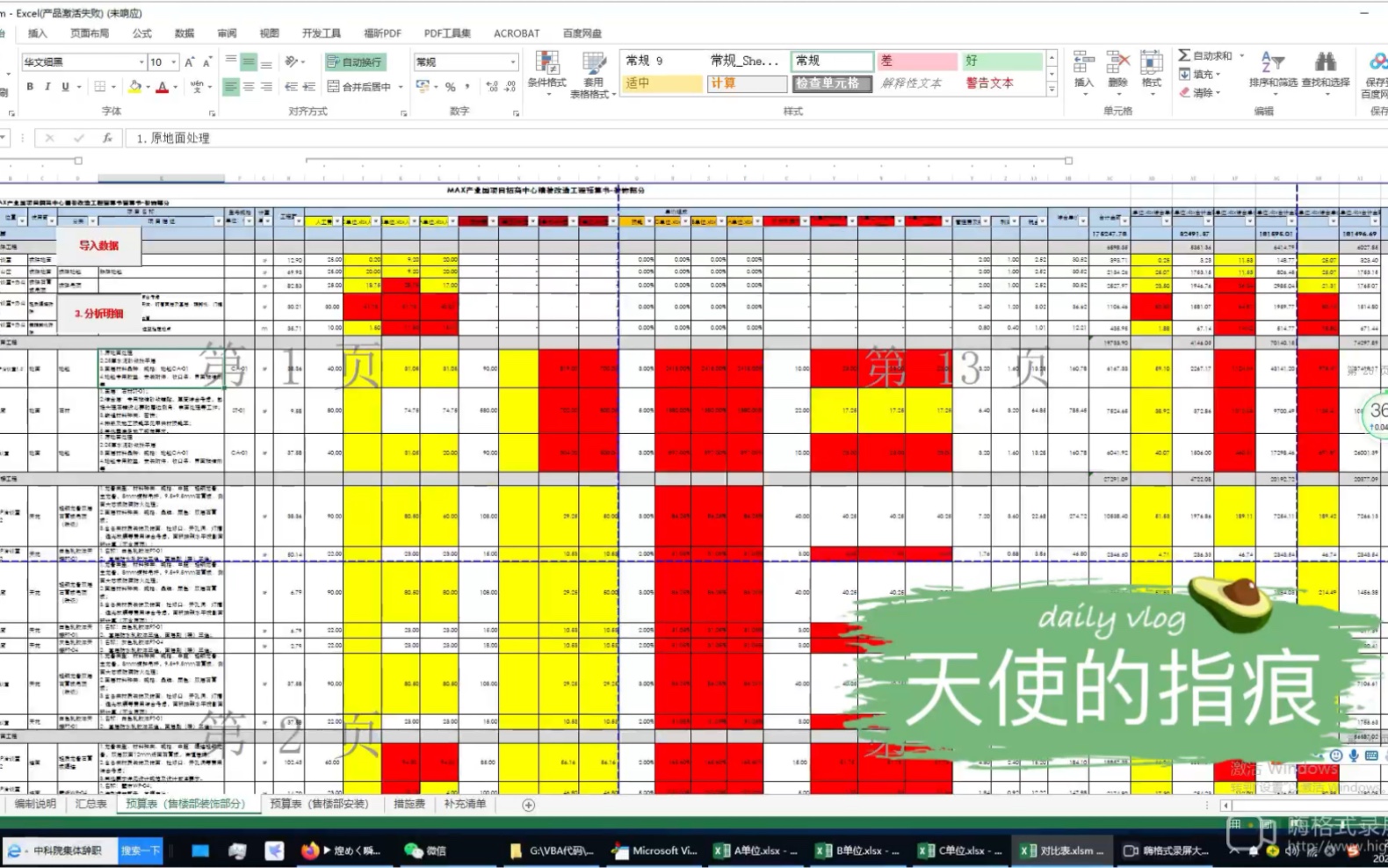Apply the yellow fill color bucket
Screen dimensions: 1388x868
134,86
